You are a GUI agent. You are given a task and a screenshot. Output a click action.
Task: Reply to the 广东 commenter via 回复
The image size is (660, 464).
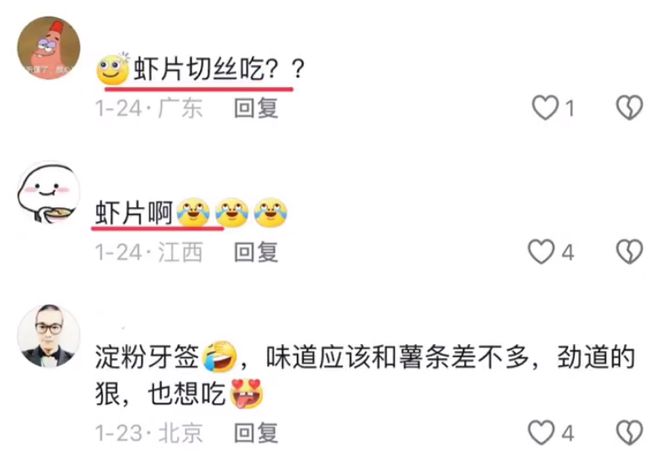[256, 108]
